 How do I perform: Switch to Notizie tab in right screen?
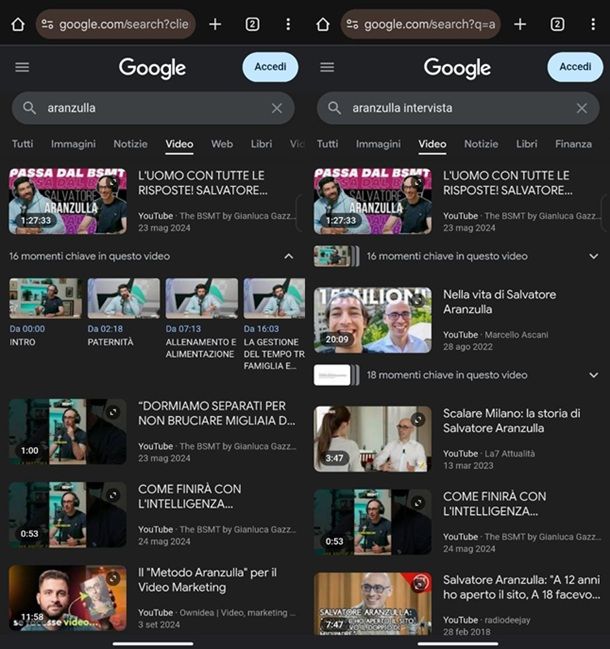pos(481,144)
